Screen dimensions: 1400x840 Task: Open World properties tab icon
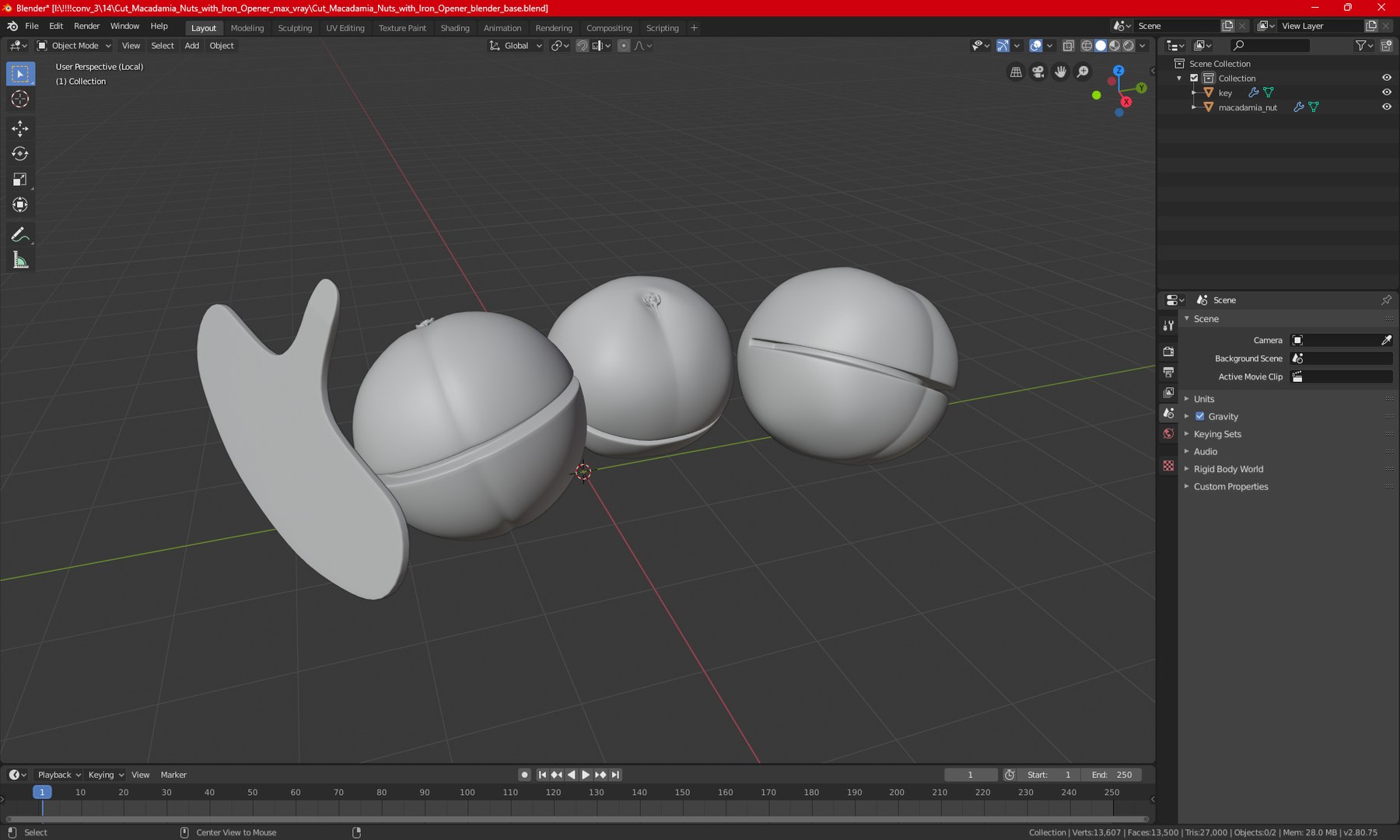[1168, 434]
